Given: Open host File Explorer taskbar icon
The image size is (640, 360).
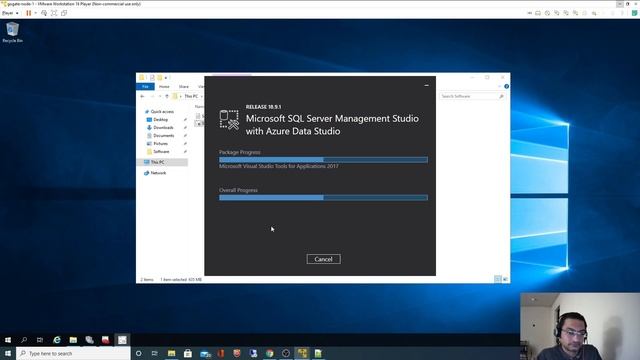Looking at the screenshot, I should coord(171,353).
